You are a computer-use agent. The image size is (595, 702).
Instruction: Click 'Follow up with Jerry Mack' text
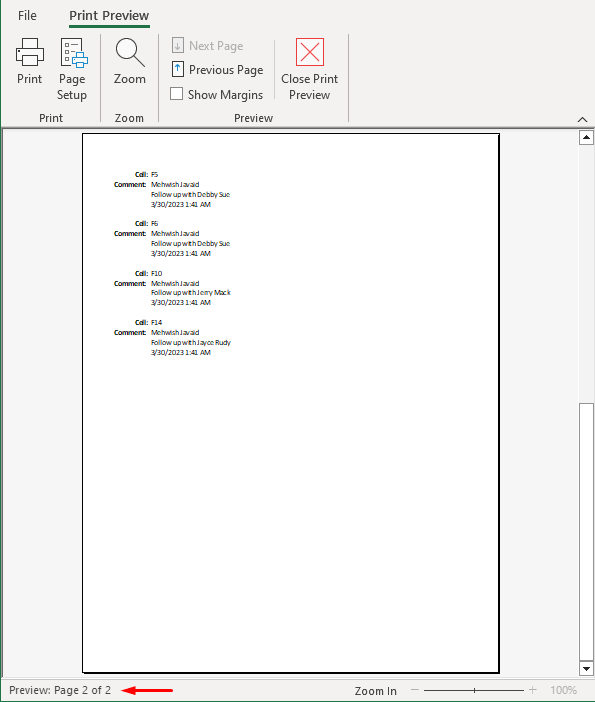click(x=191, y=292)
